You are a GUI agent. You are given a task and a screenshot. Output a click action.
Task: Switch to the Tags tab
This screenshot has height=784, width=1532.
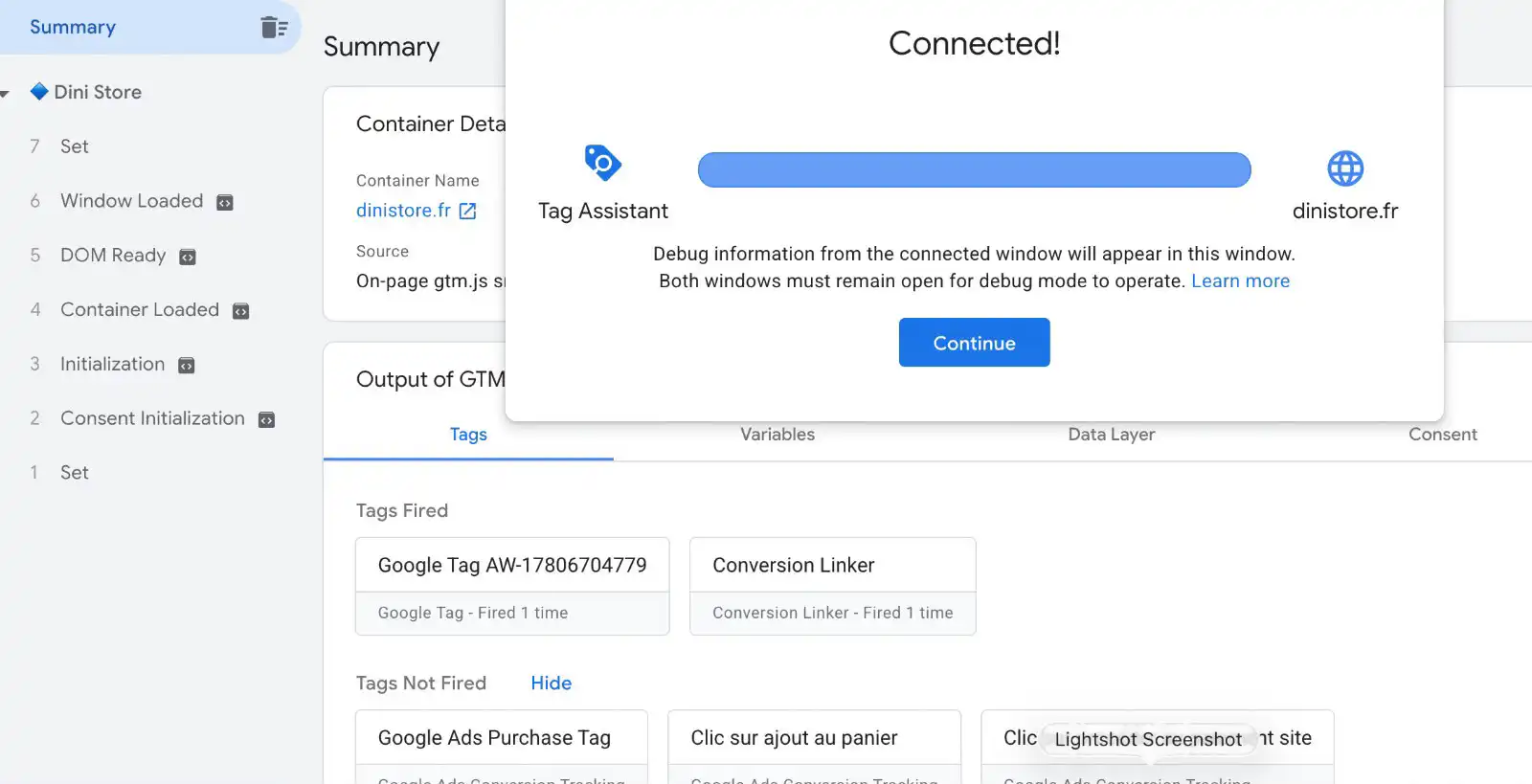[468, 435]
